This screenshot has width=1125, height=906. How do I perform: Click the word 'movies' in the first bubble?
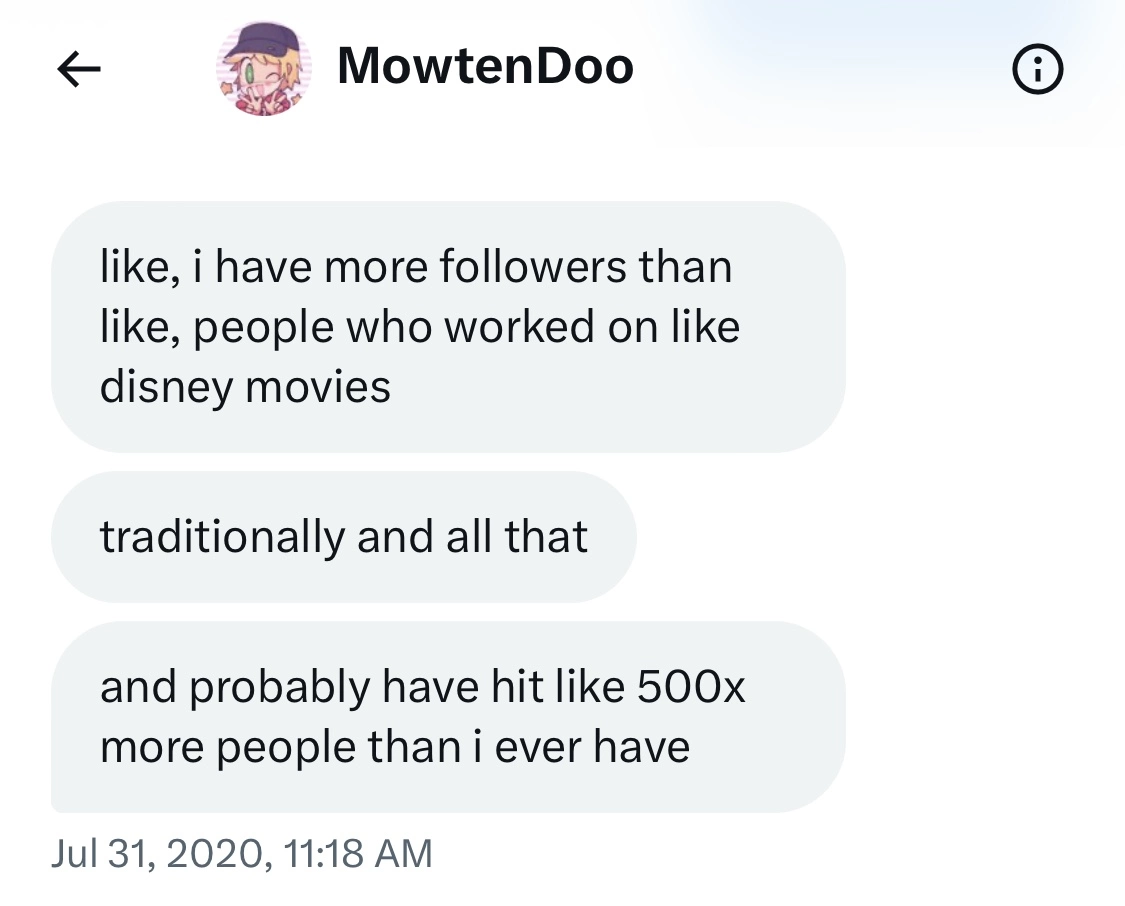coord(318,387)
